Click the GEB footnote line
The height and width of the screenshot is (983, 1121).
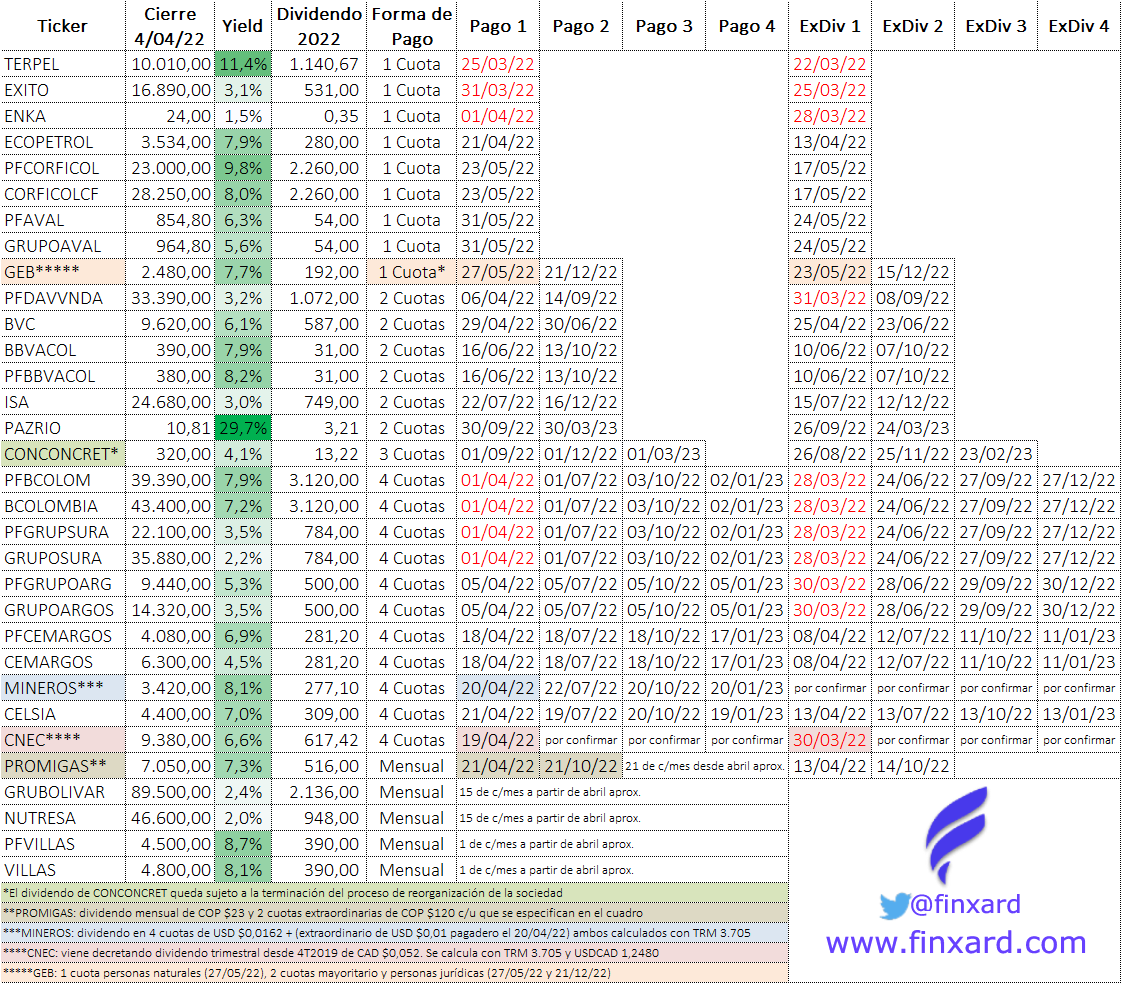[x=395, y=973]
